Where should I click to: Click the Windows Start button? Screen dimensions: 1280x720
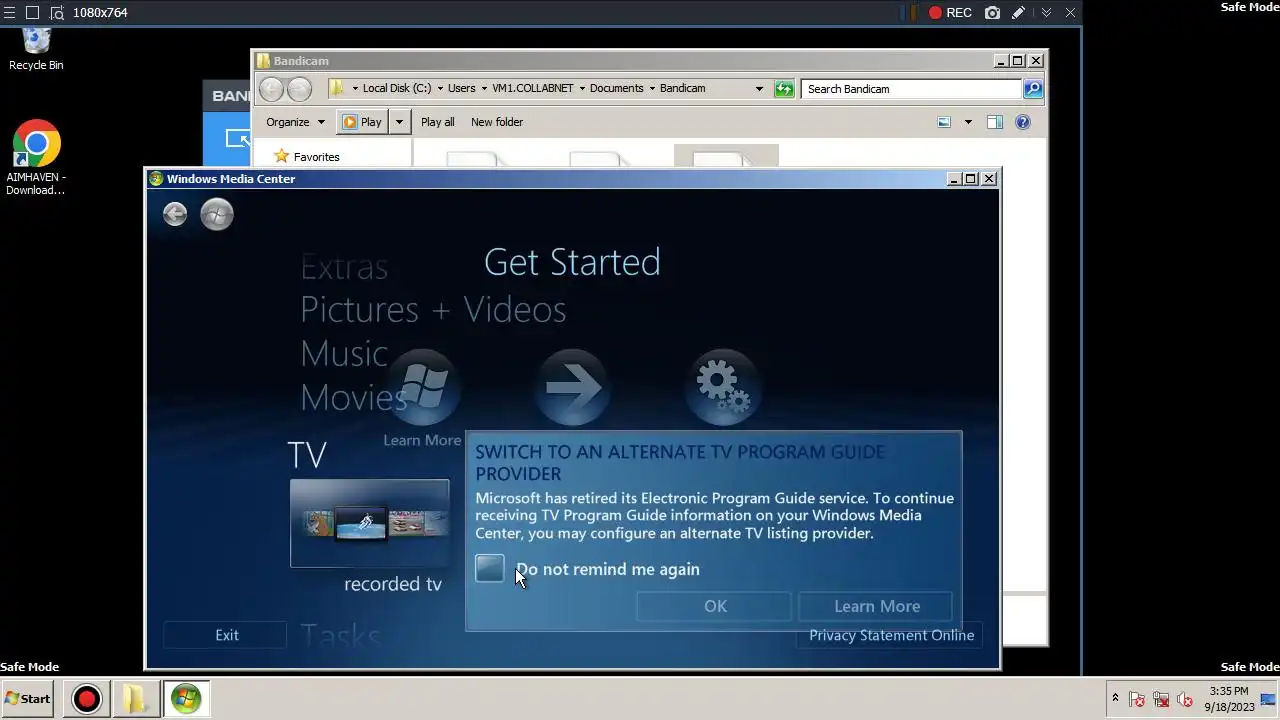(28, 699)
